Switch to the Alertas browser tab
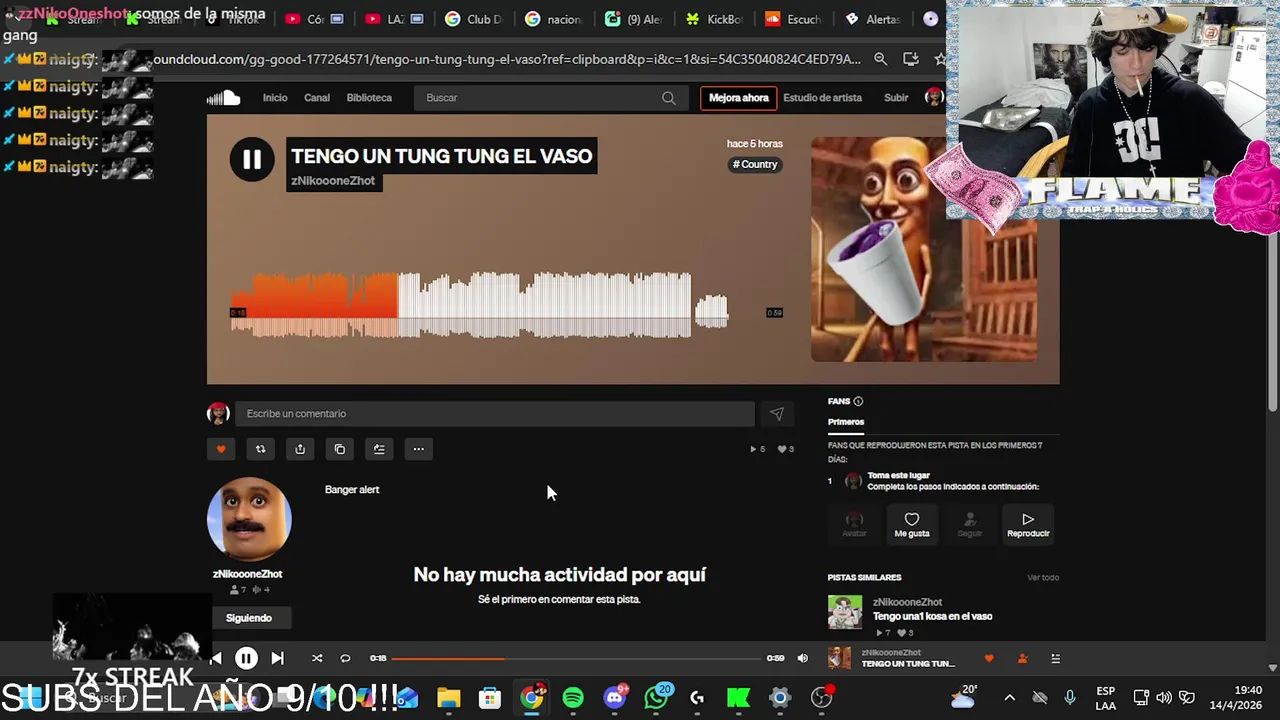The height and width of the screenshot is (720, 1280). (x=873, y=19)
